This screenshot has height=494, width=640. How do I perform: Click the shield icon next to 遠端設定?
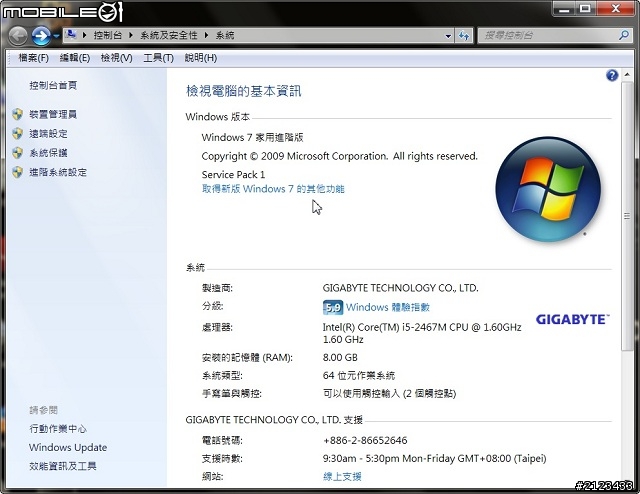[18, 134]
